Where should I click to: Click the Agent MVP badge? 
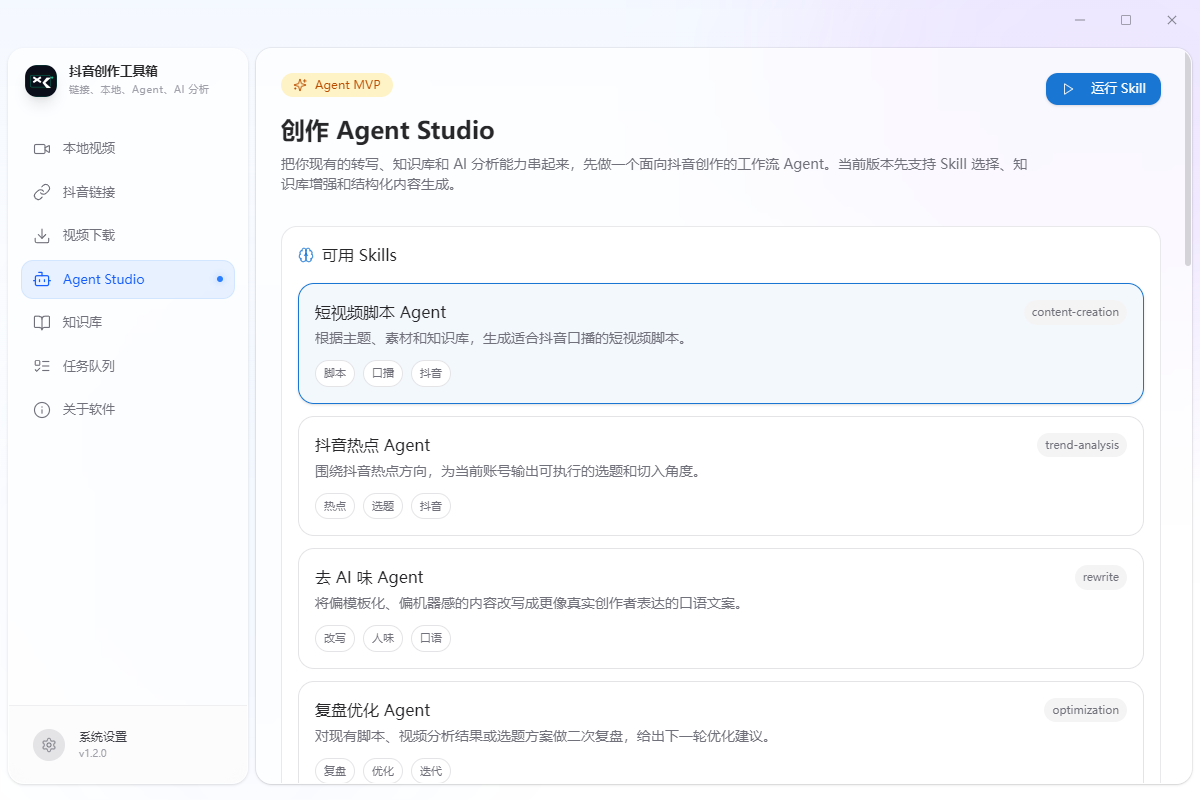point(337,85)
